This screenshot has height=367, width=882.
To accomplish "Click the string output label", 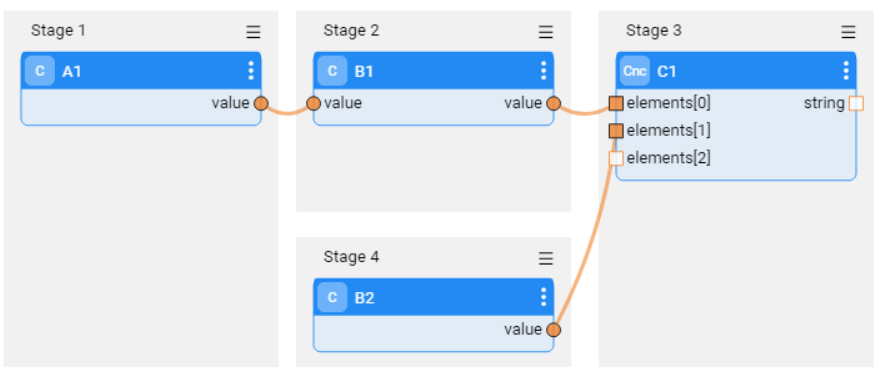I will pos(824,104).
